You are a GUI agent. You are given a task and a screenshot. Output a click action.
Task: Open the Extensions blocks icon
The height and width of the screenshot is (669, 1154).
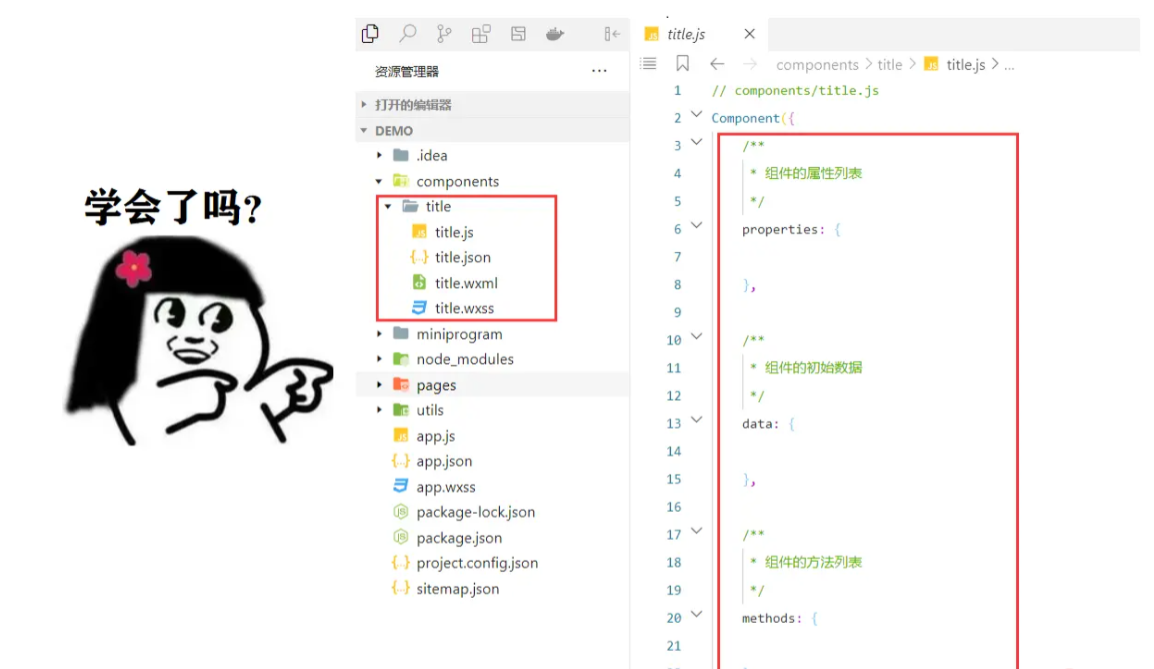pos(481,34)
